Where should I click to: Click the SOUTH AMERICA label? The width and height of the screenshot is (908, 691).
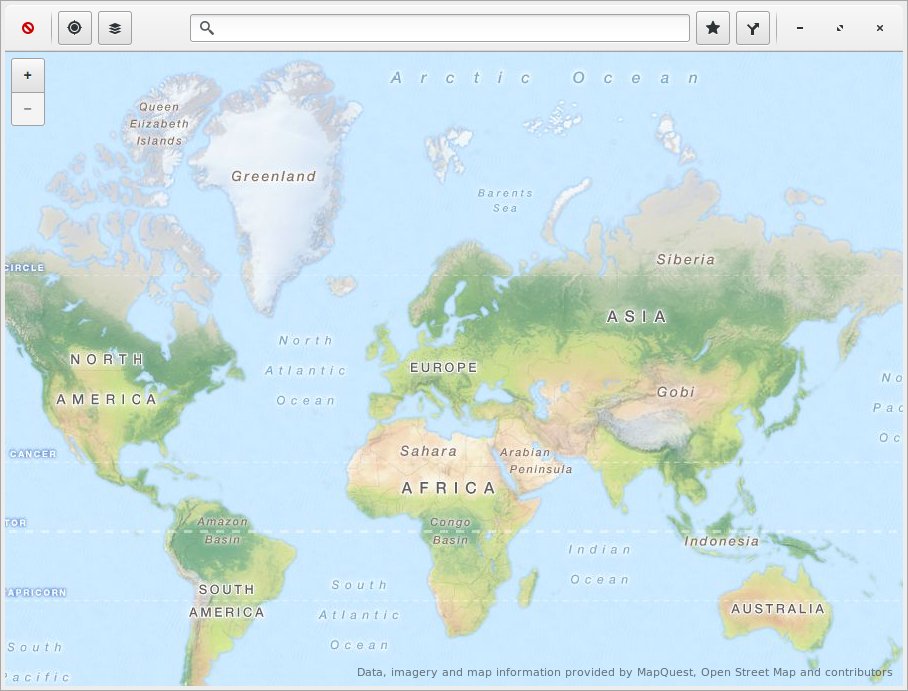pos(226,601)
